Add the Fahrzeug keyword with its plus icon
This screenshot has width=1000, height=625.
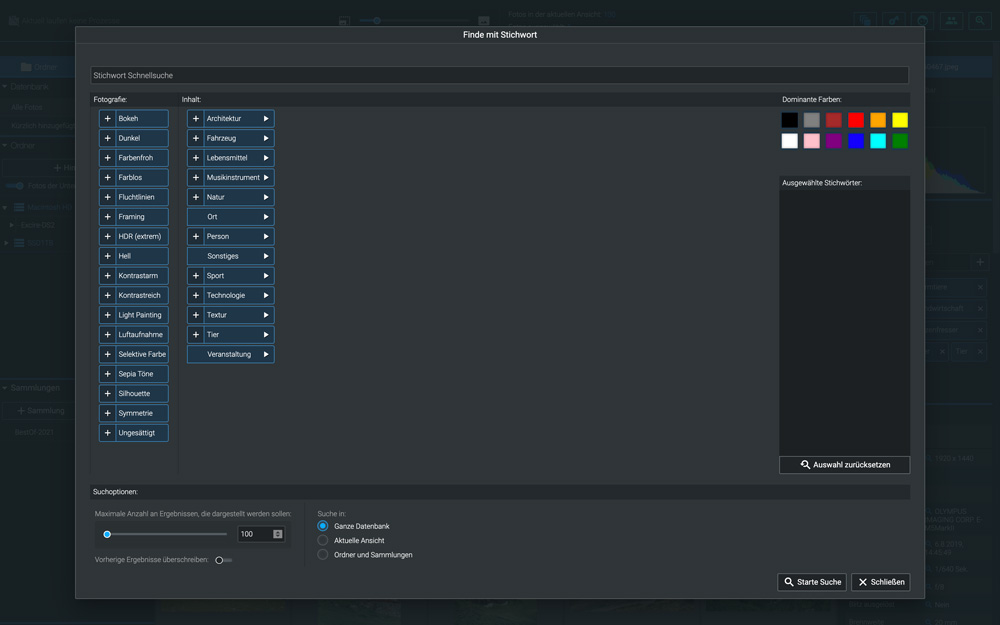(x=196, y=138)
